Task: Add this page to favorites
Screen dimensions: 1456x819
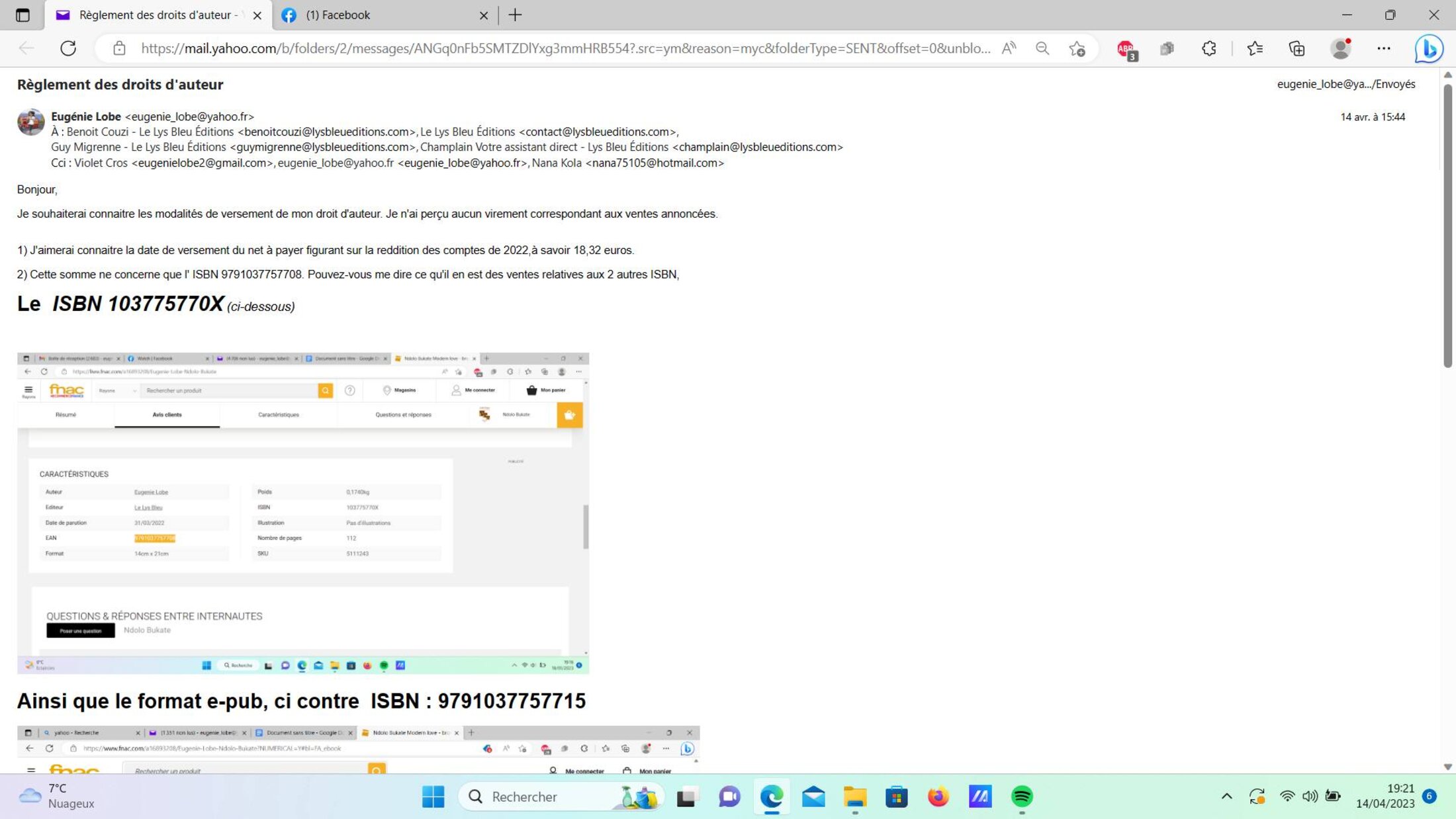Action: pyautogui.click(x=1077, y=48)
